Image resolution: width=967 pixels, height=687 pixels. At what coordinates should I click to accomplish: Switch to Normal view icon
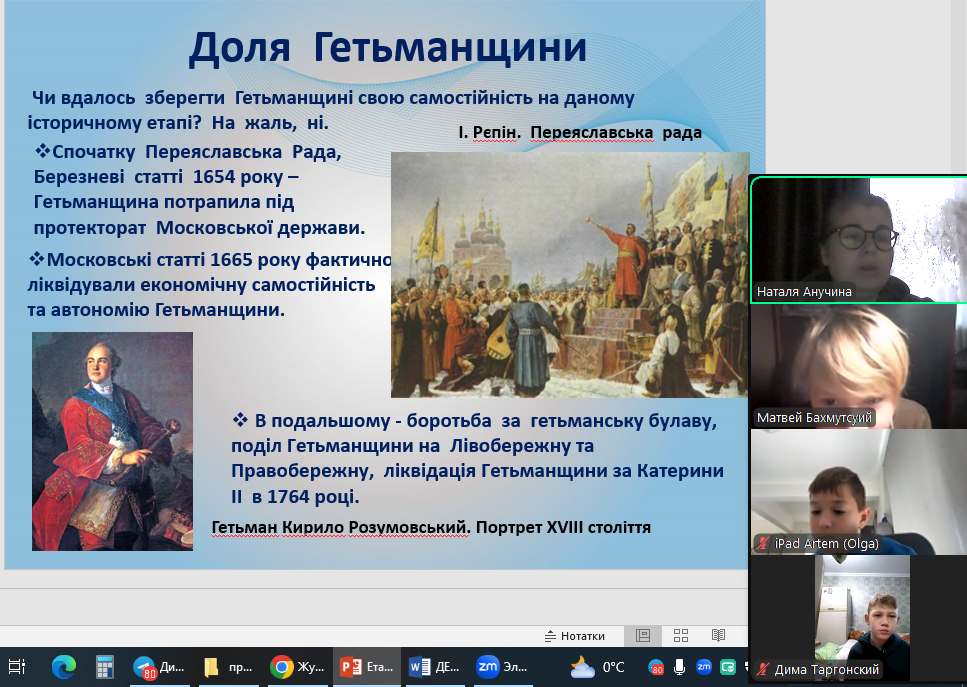point(643,635)
